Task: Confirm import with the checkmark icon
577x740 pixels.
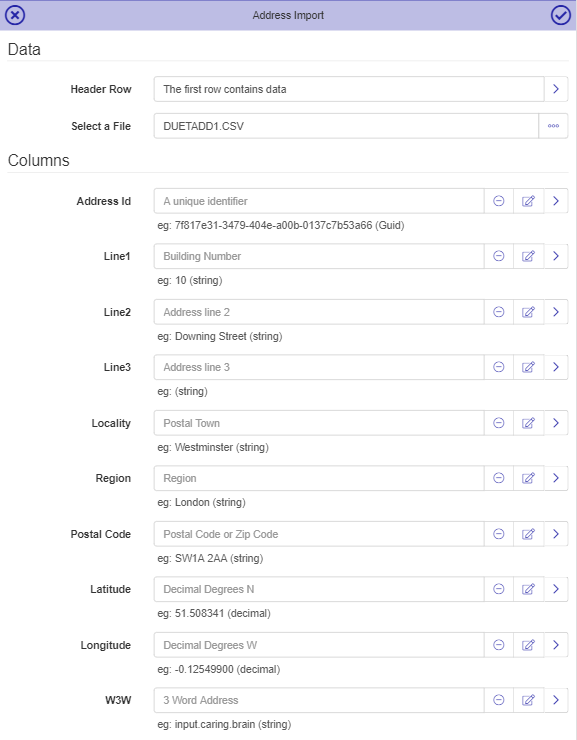Action: tap(560, 16)
